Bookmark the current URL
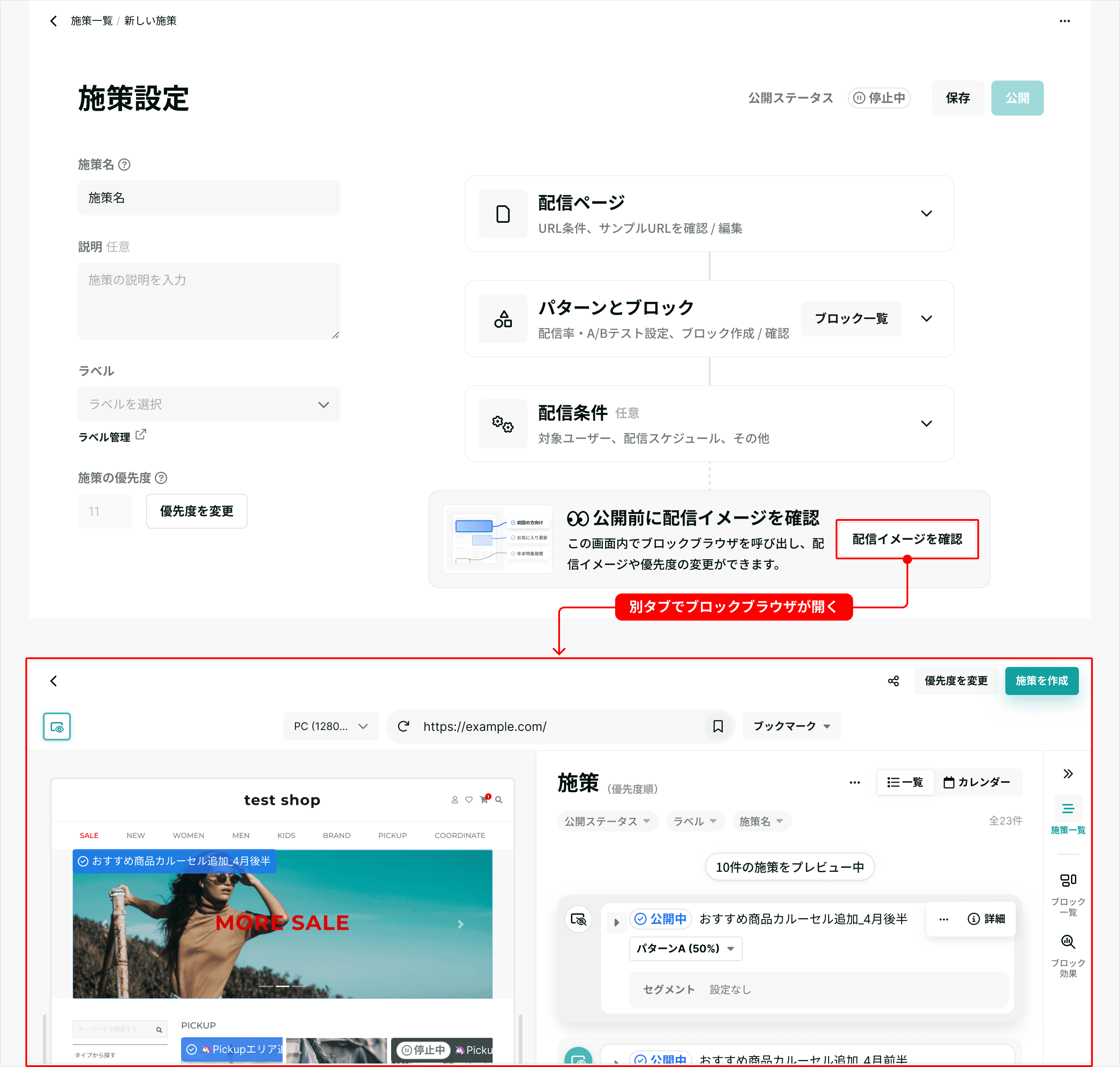Image resolution: width=1120 pixels, height=1067 pixels. (x=717, y=727)
